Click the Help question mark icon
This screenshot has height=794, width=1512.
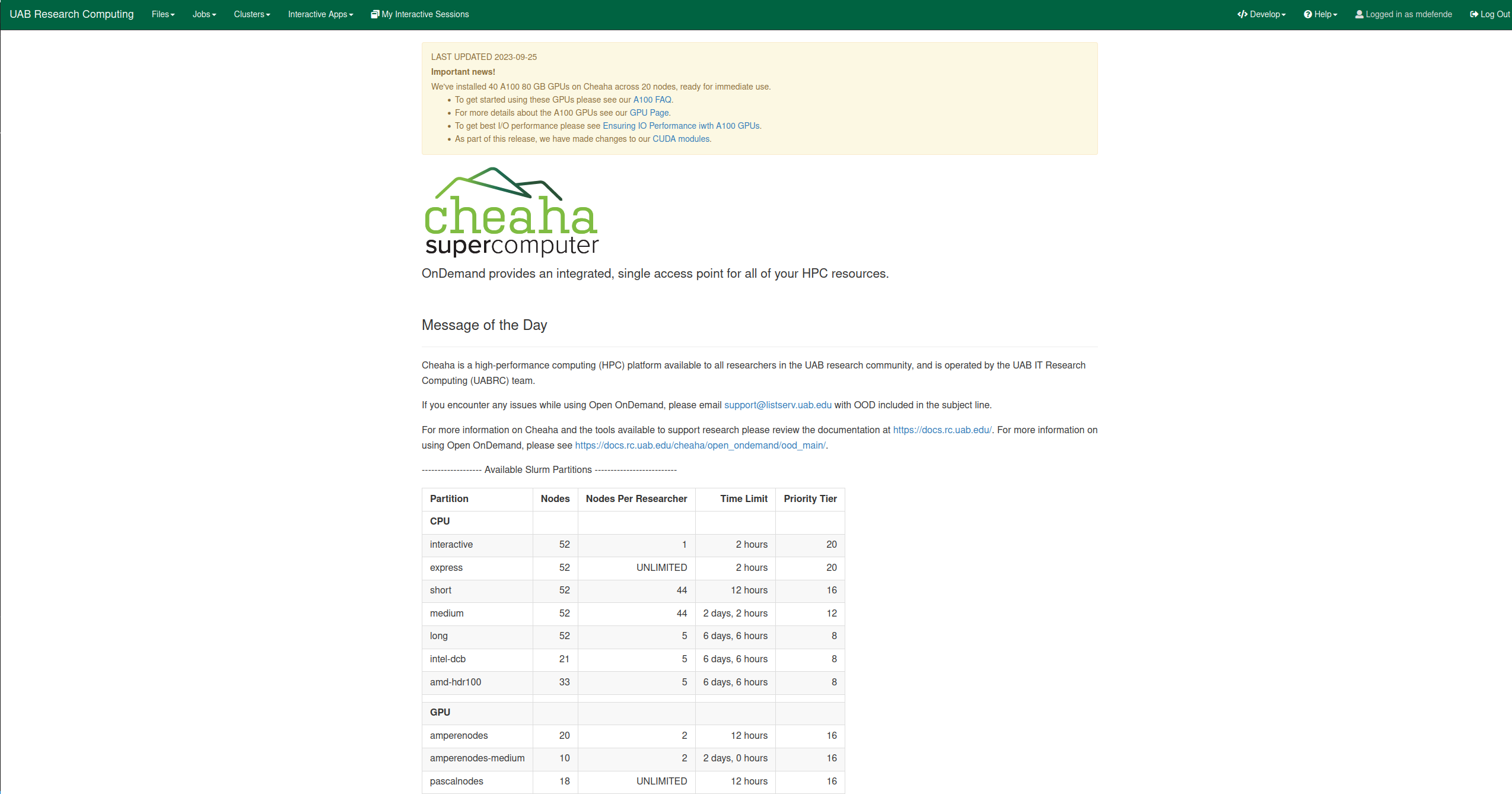click(x=1307, y=14)
